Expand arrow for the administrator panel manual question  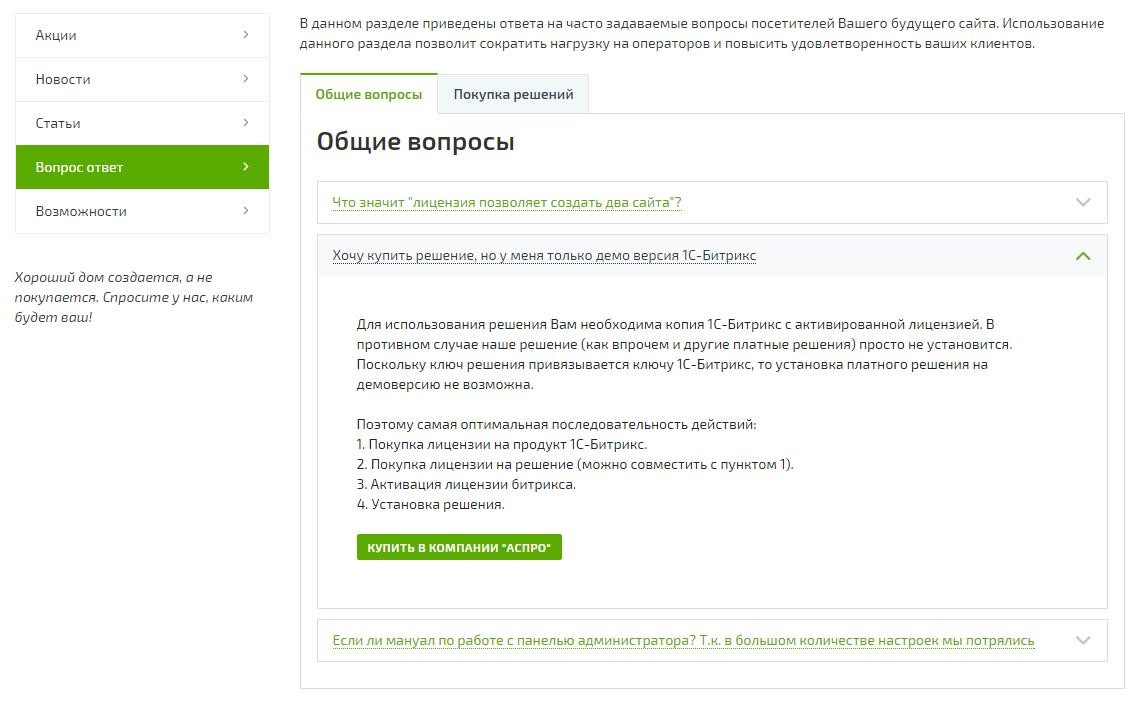tap(1083, 640)
